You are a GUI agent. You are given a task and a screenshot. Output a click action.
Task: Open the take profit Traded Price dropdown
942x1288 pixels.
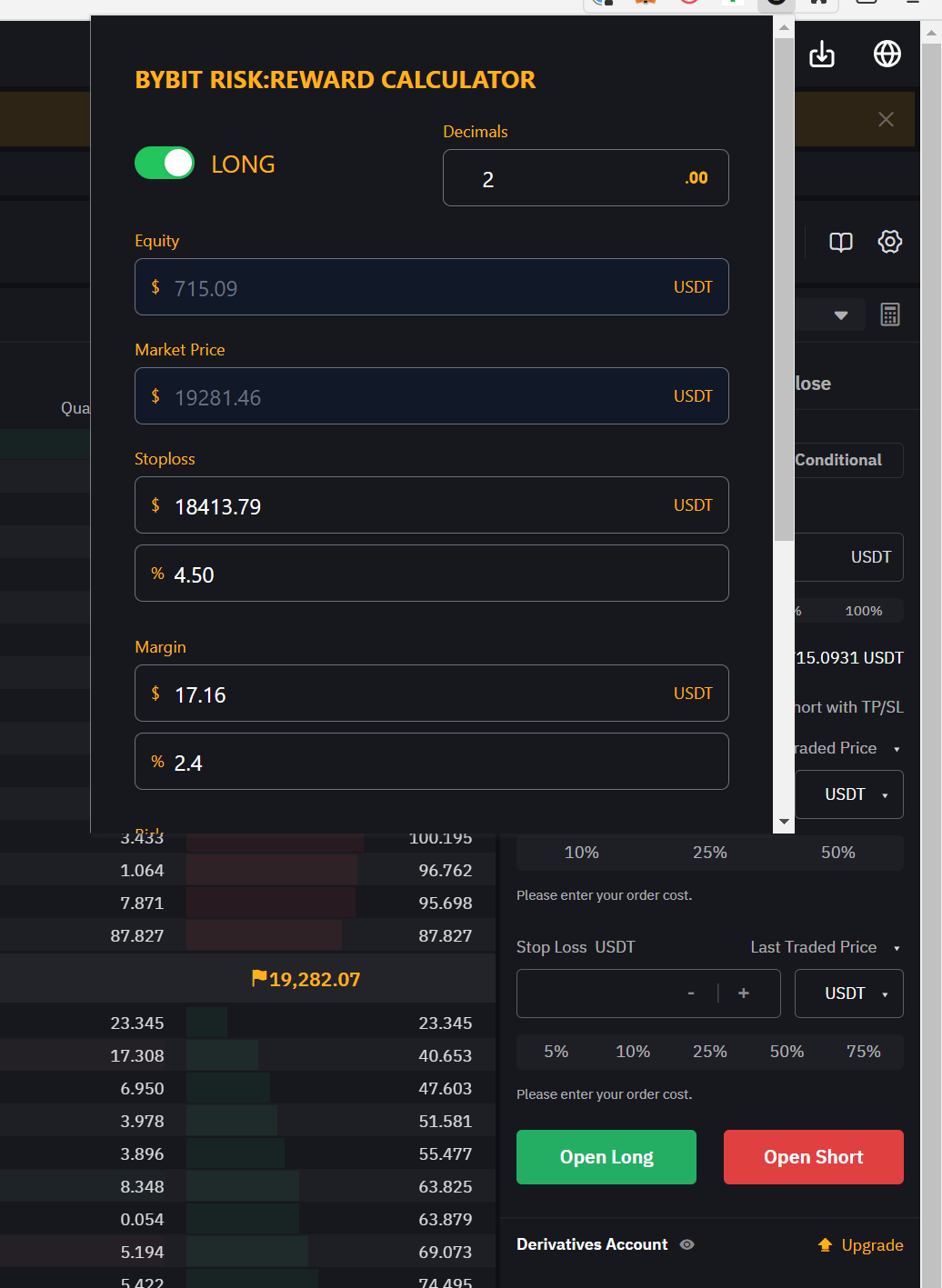pyautogui.click(x=848, y=748)
